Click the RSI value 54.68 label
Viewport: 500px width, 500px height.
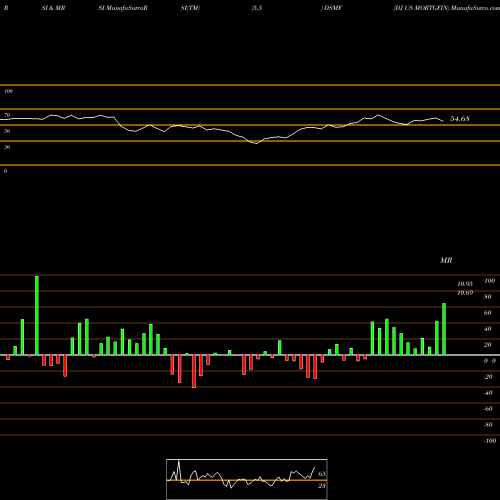(x=460, y=119)
